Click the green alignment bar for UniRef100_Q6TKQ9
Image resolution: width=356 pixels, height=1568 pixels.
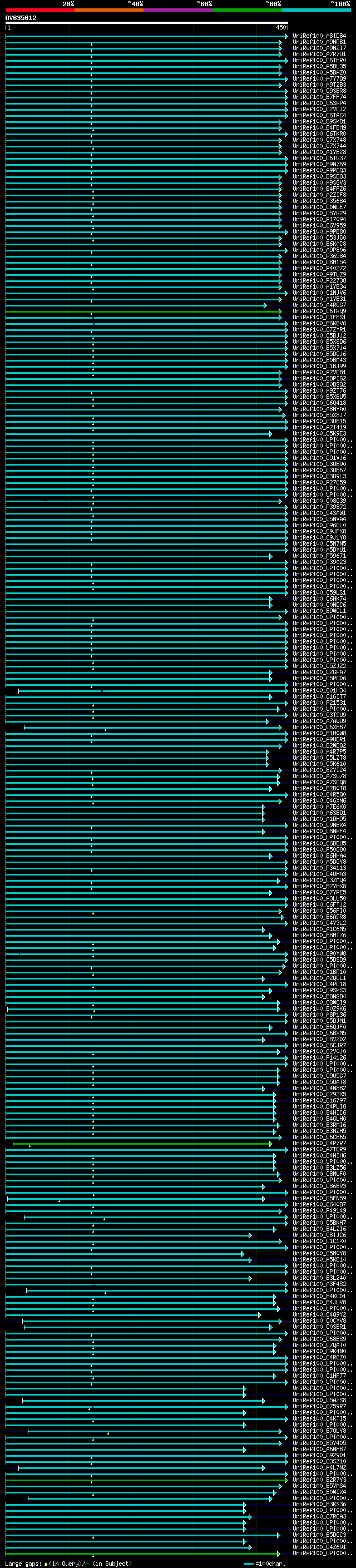pos(144,311)
